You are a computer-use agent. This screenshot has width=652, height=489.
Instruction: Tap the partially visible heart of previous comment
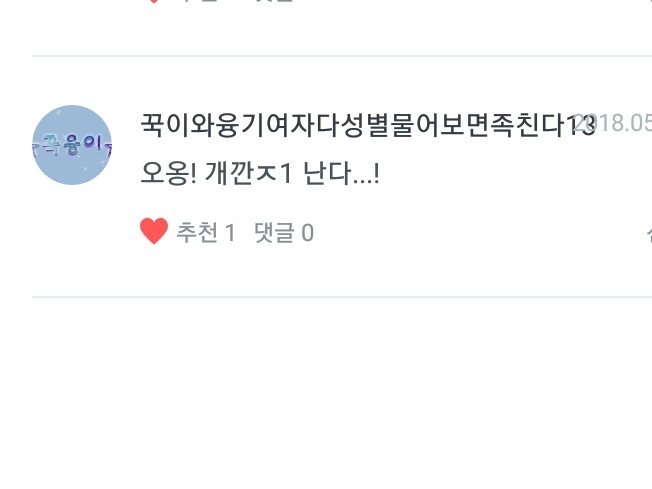pyautogui.click(x=154, y=1)
